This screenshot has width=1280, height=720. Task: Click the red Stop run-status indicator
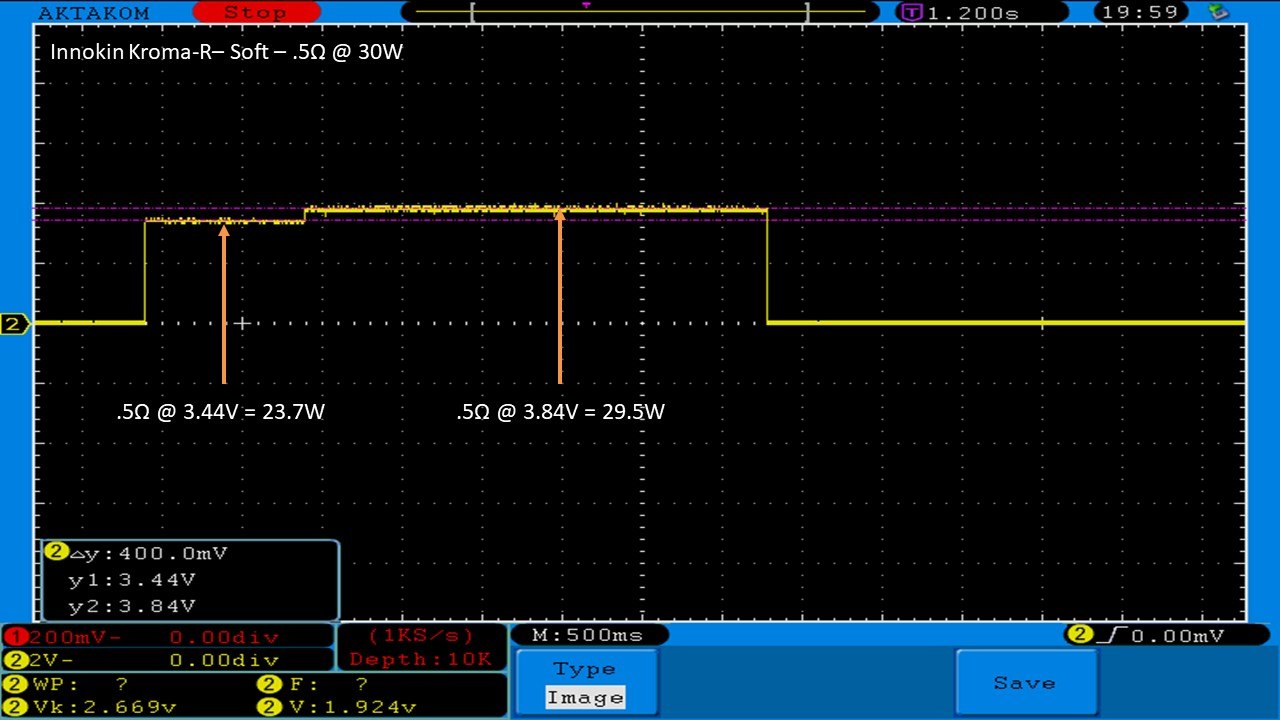tap(254, 12)
